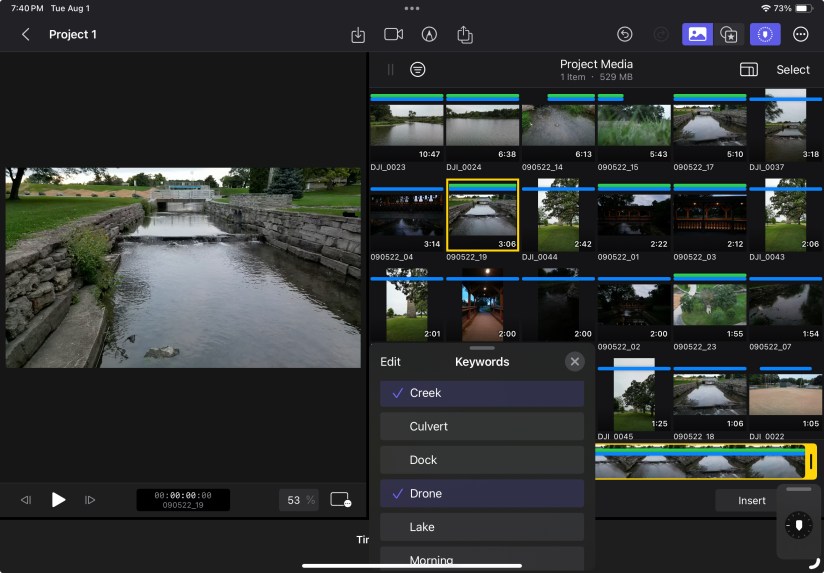Enable the Culvert keyword
The width and height of the screenshot is (824, 573).
coord(482,427)
